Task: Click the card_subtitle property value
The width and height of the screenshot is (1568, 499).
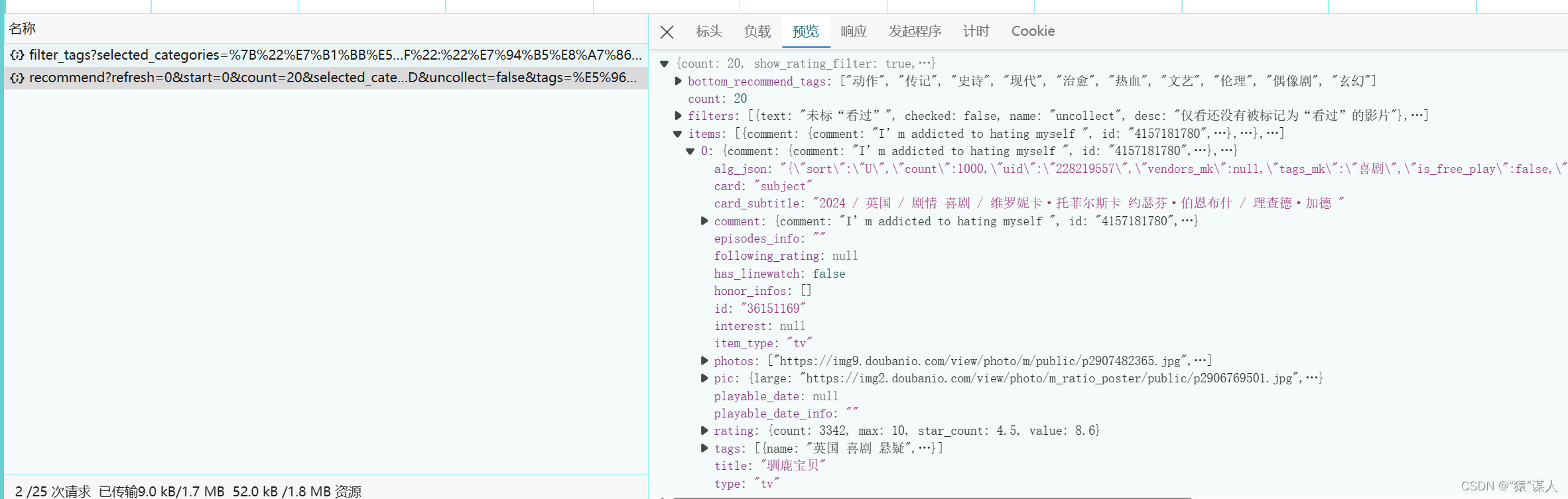Action: point(1079,203)
